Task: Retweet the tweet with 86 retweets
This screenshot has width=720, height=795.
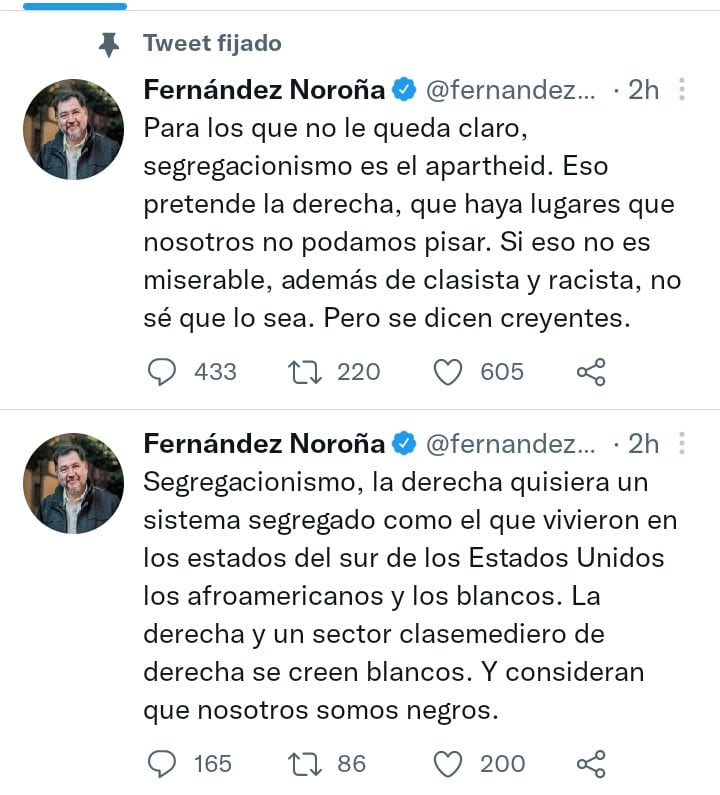Action: (x=301, y=764)
